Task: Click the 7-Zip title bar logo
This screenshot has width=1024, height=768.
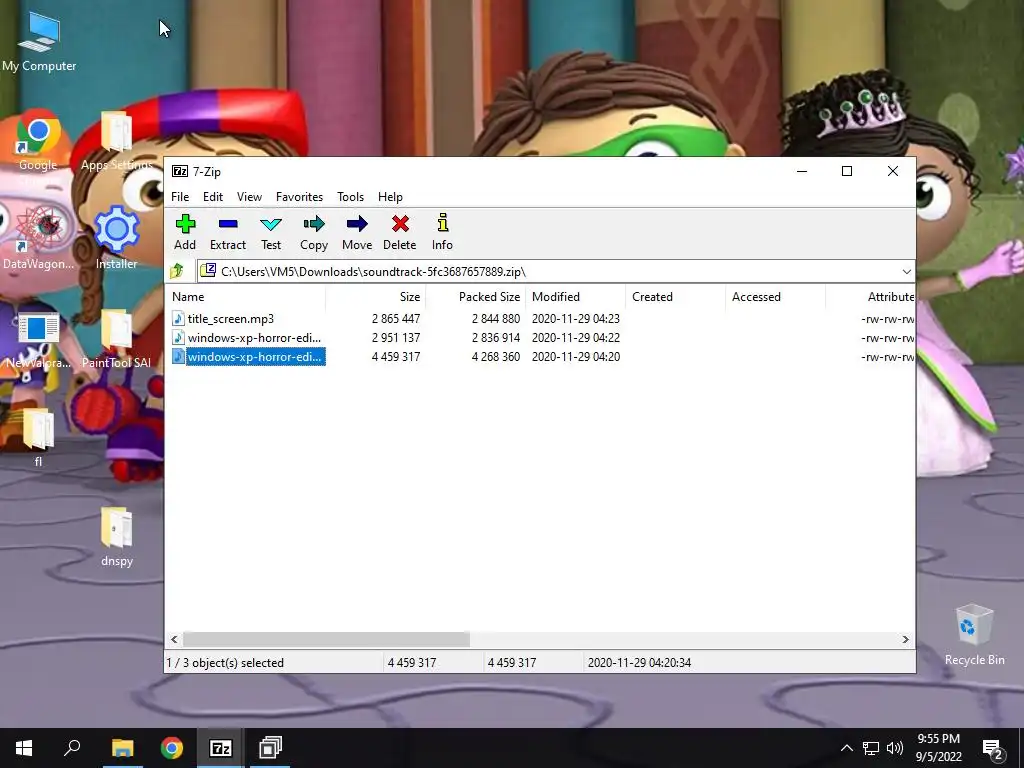Action: pyautogui.click(x=180, y=171)
